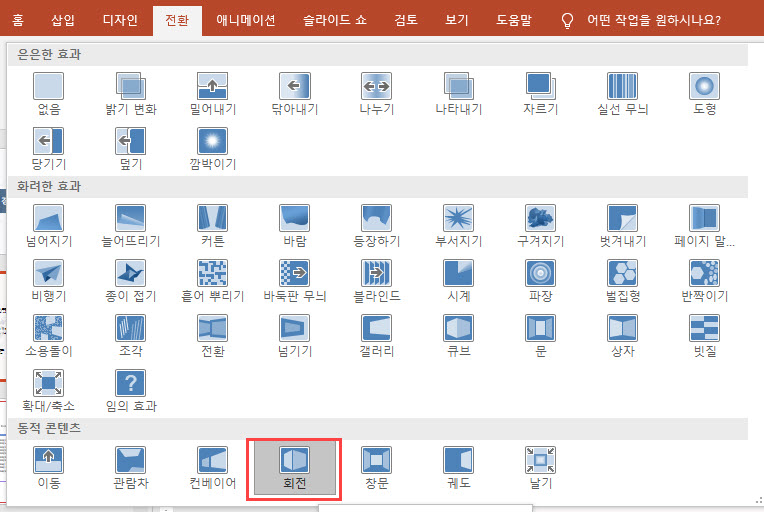764x512 pixels.
Task: Select the 덮기 cover transition
Action: [x=131, y=149]
